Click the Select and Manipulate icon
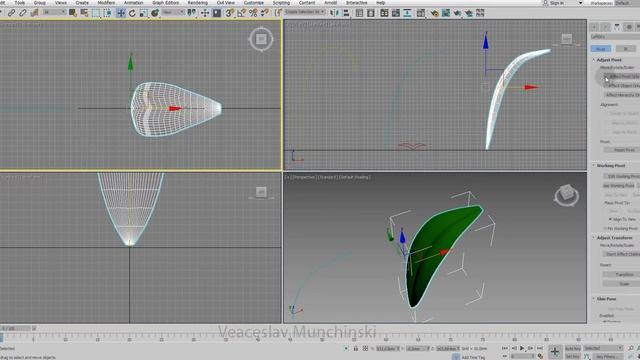640x360 pixels. coord(205,13)
